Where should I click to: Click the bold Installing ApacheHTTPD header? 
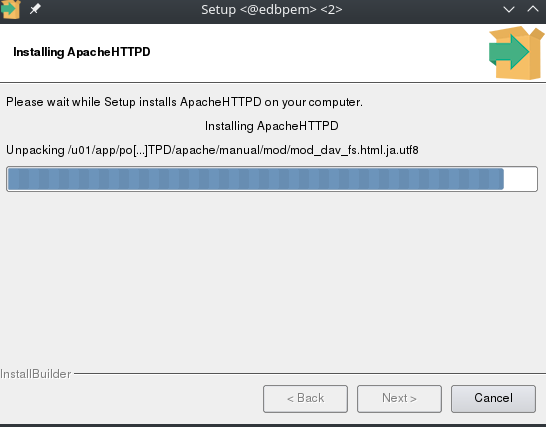pyautogui.click(x=82, y=52)
